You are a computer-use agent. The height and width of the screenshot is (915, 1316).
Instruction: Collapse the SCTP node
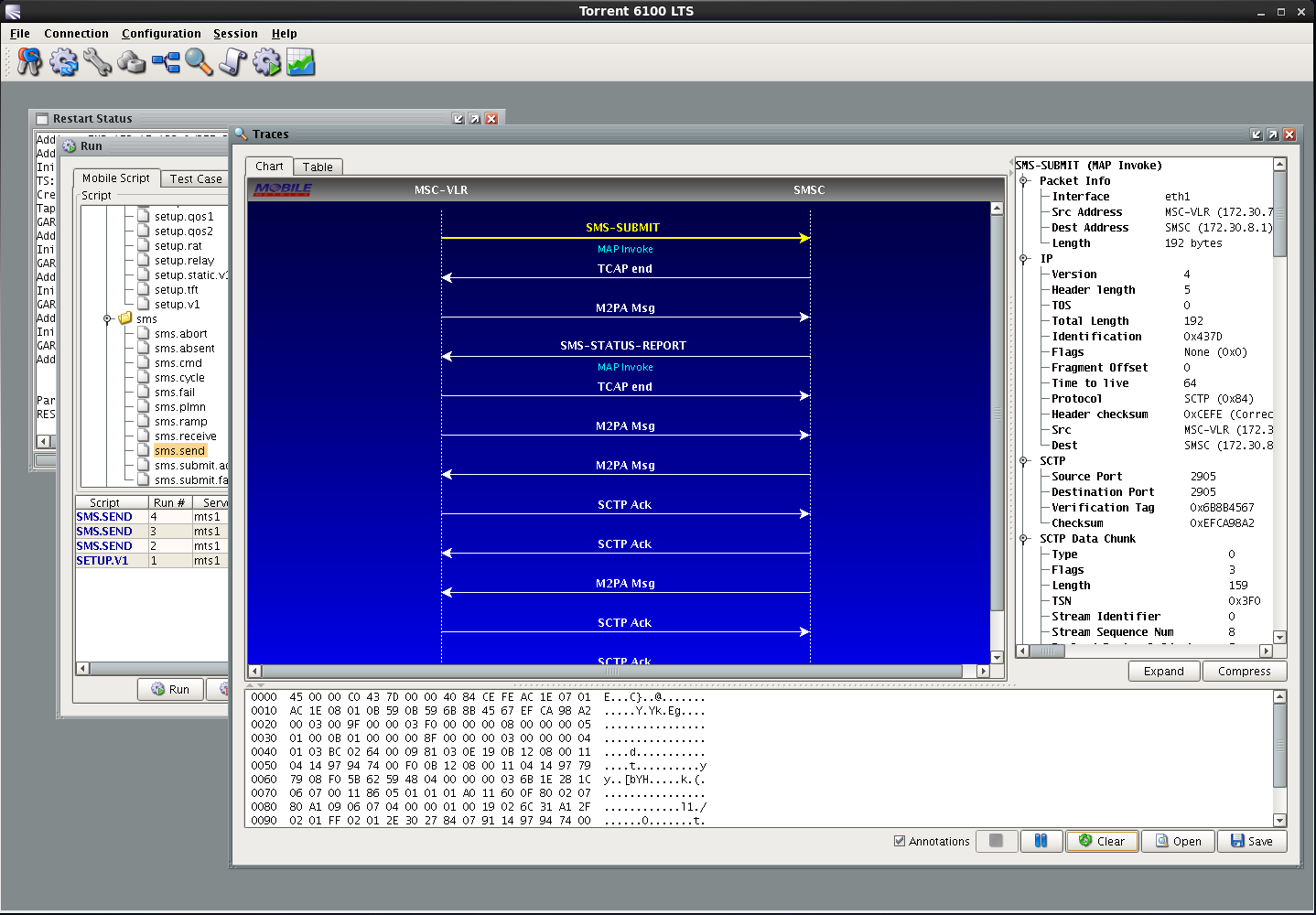tap(1024, 461)
